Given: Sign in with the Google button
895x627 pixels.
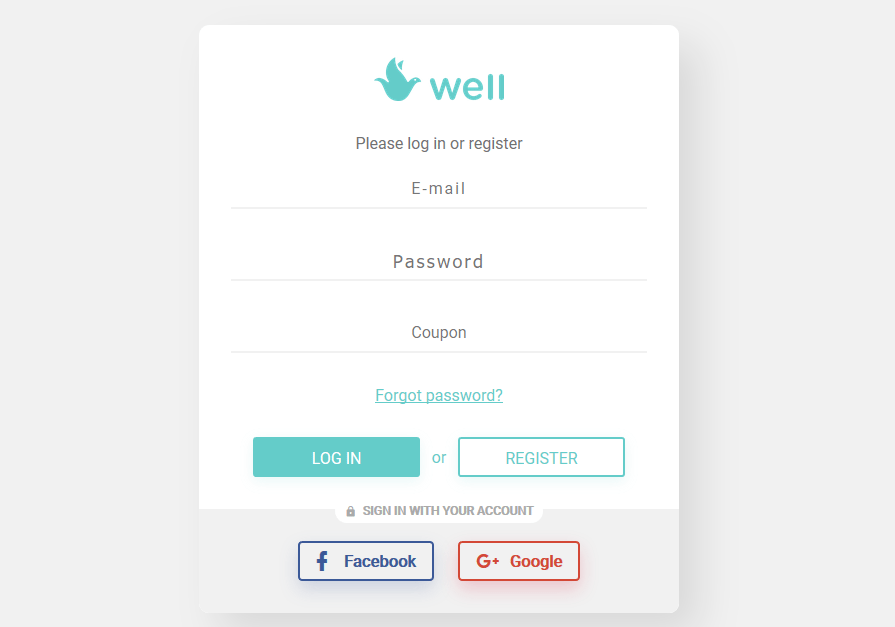Looking at the screenshot, I should click(518, 561).
